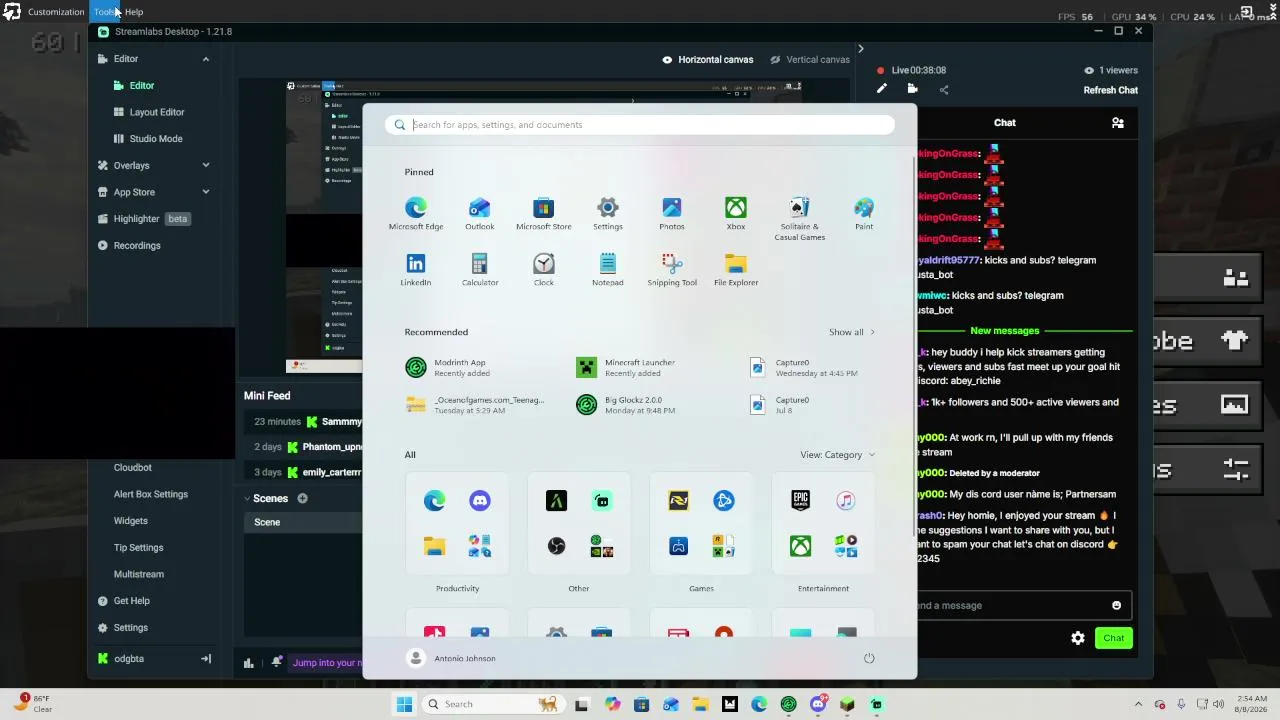Click the share stream icon
Image resolution: width=1280 pixels, height=720 pixels.
pos(944,89)
